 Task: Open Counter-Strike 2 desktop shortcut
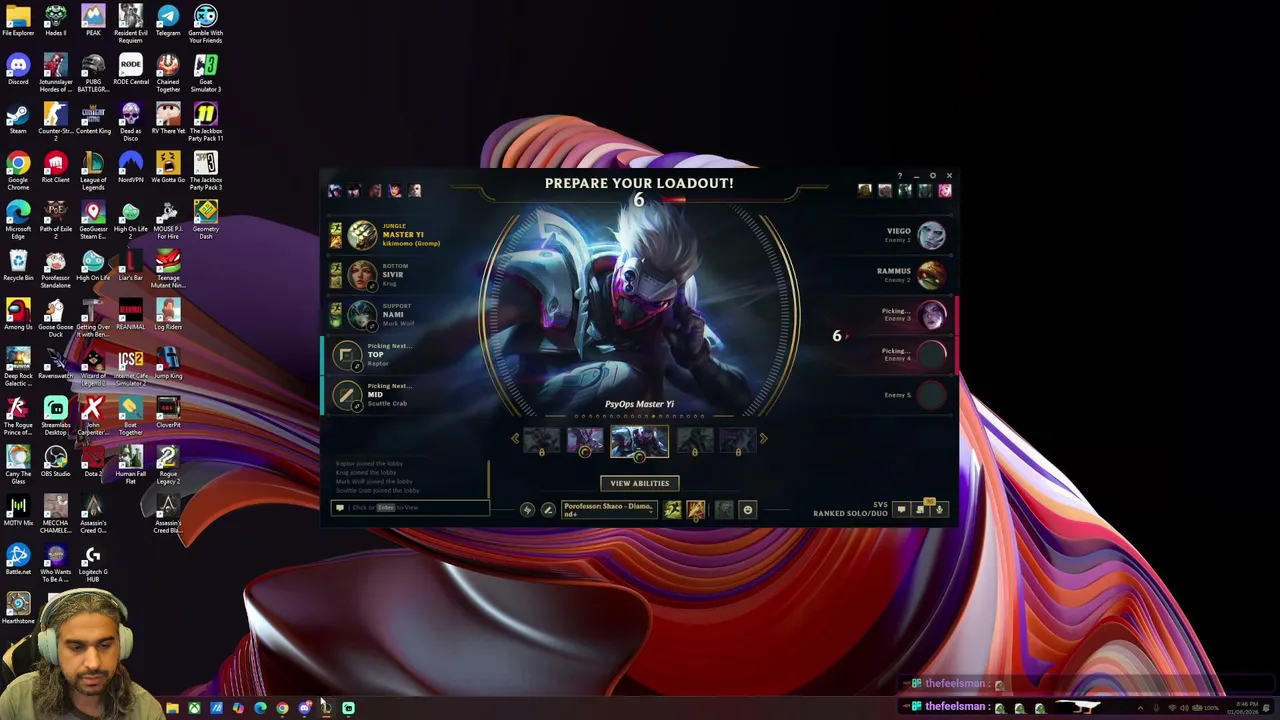(55, 120)
